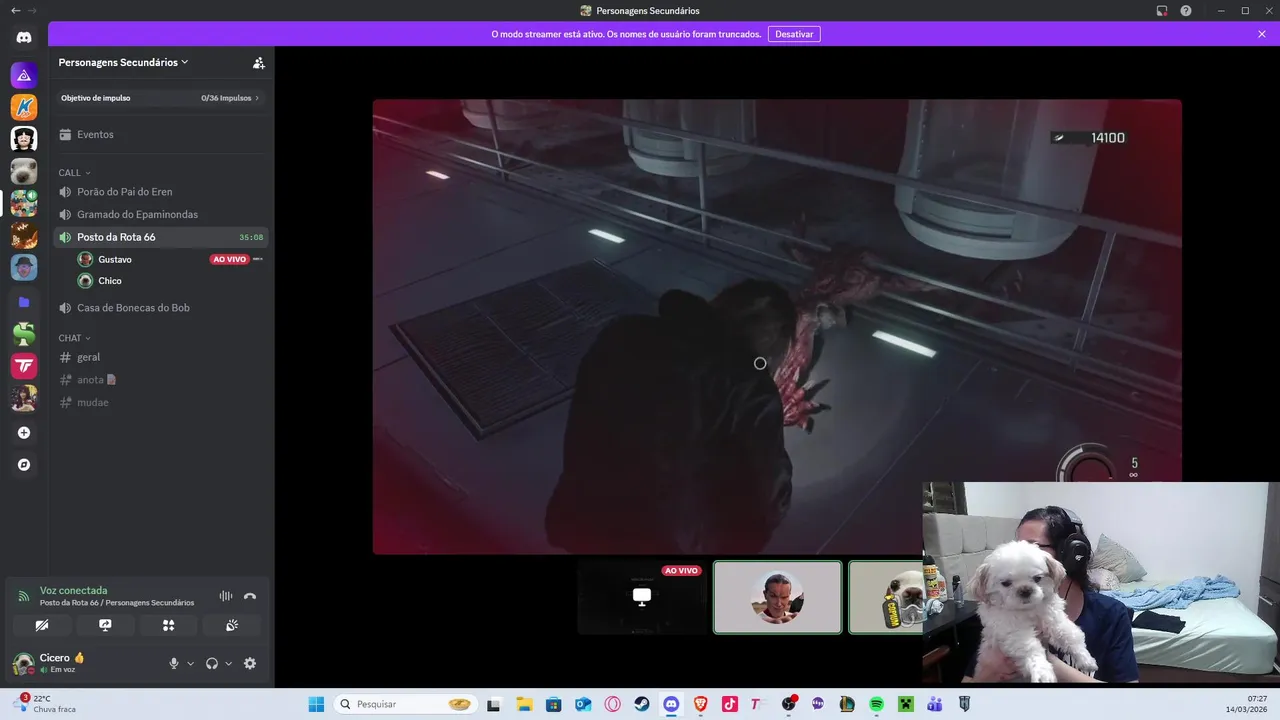Open Outlook from the taskbar
This screenshot has height=720, width=1280.
pos(583,704)
